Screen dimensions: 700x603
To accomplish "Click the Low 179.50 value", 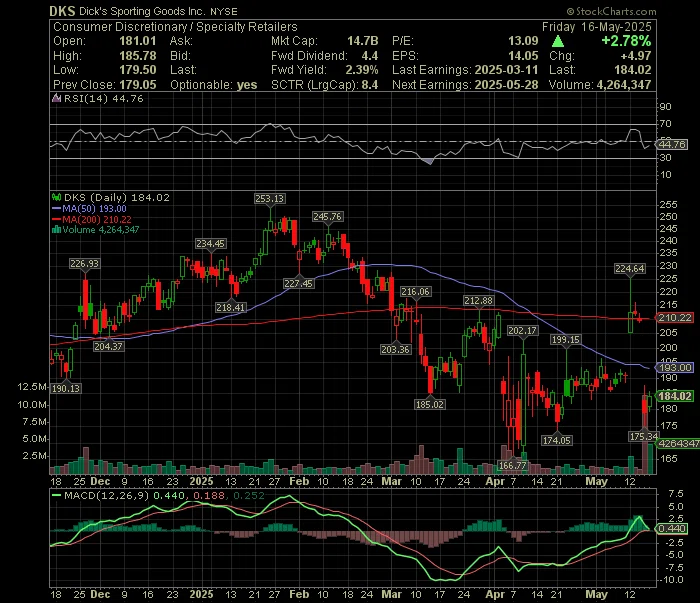I will pyautogui.click(x=138, y=70).
